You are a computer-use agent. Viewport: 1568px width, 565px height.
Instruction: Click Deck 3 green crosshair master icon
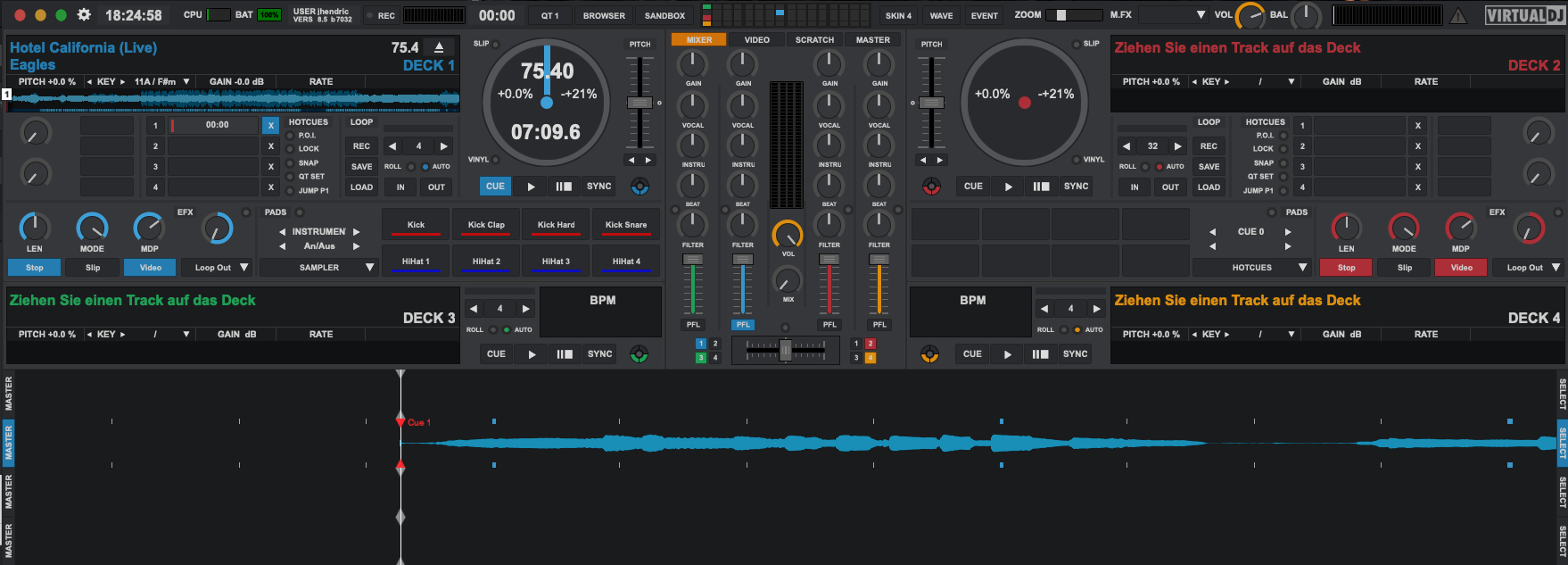point(639,354)
